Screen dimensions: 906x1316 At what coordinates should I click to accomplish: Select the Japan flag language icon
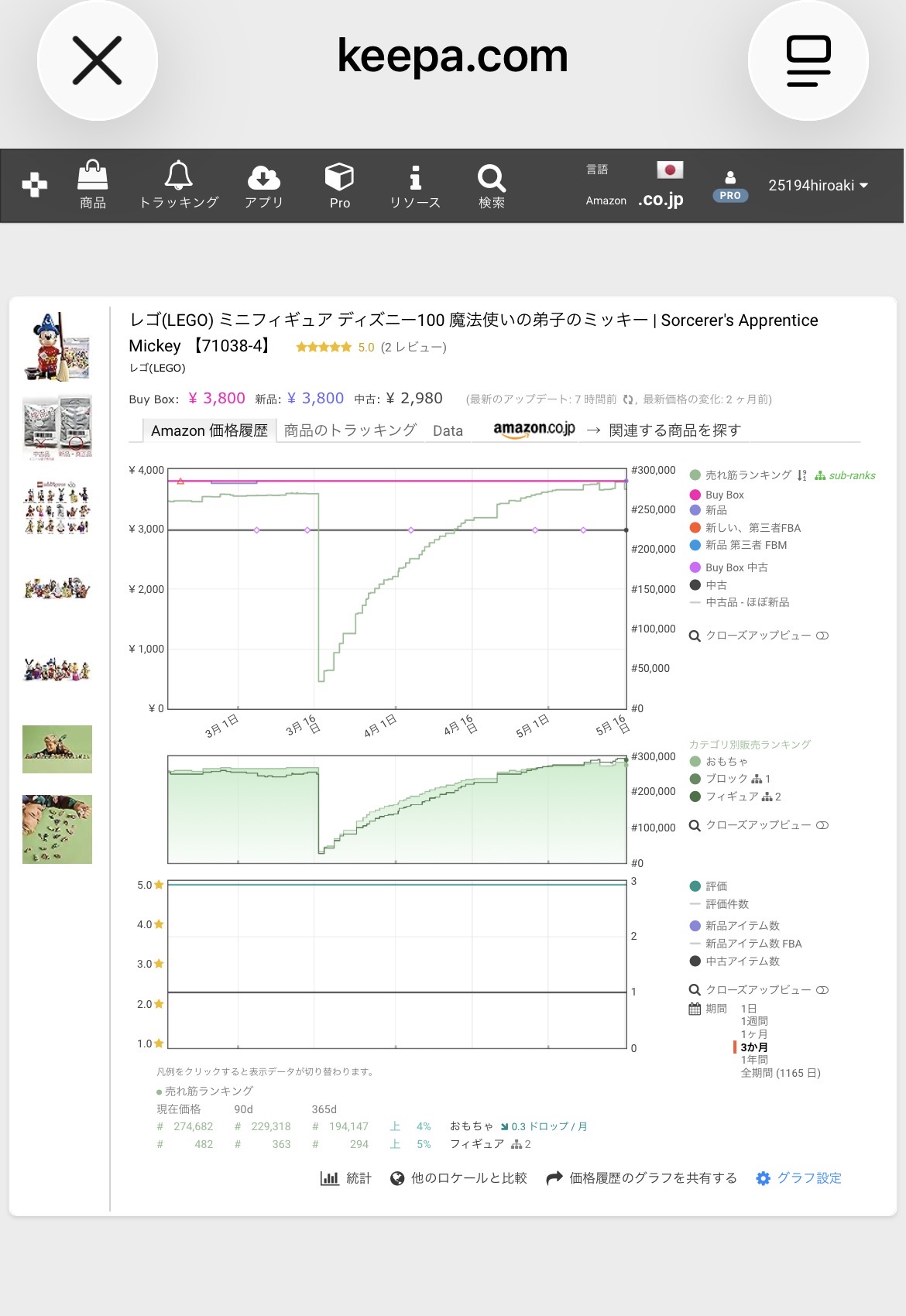tap(670, 170)
